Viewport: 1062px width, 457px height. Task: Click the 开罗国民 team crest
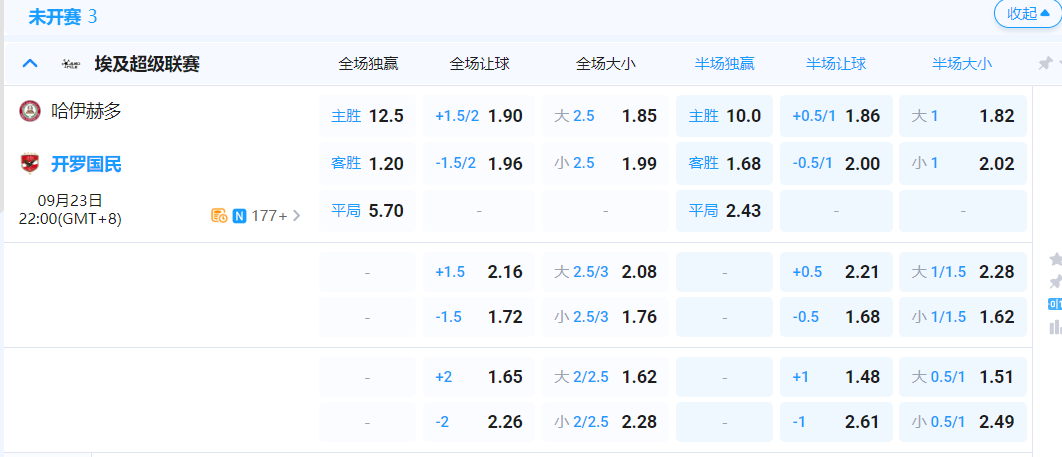pos(30,164)
